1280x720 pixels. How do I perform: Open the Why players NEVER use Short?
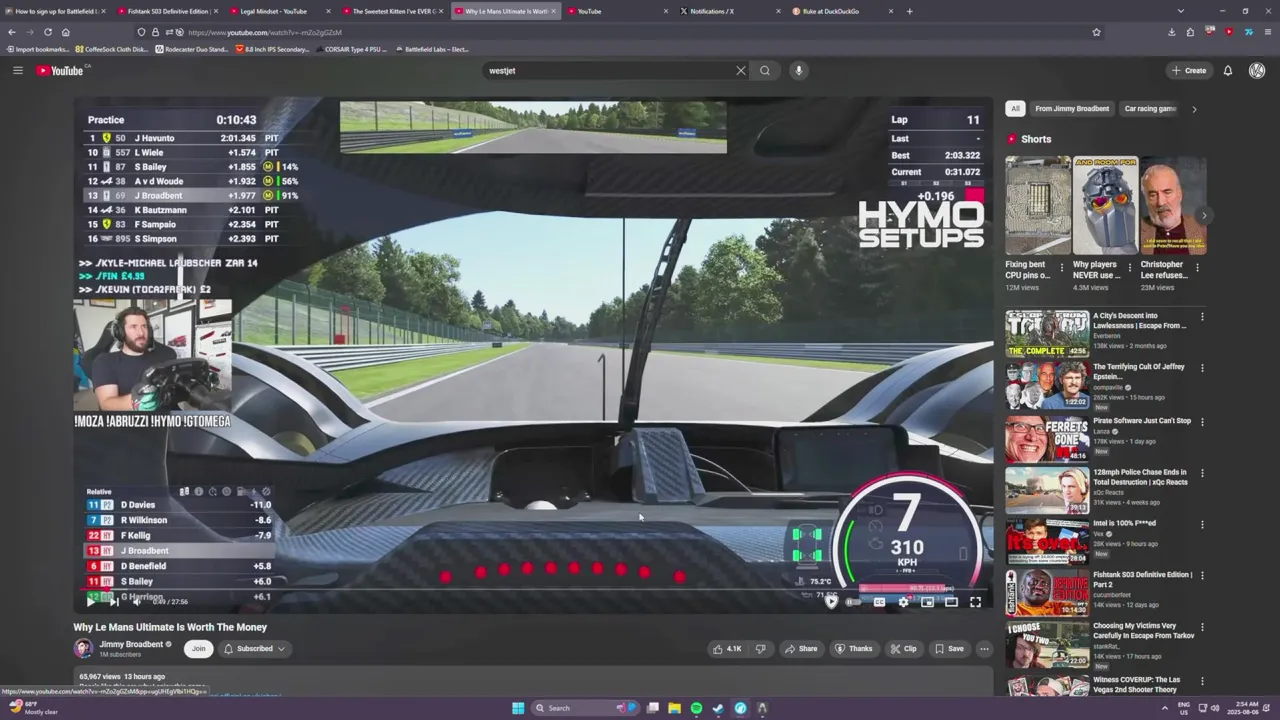click(1105, 205)
